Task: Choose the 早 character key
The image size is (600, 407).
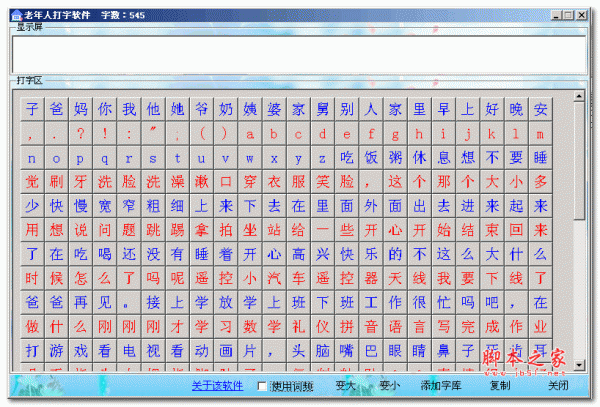Action: tap(444, 109)
